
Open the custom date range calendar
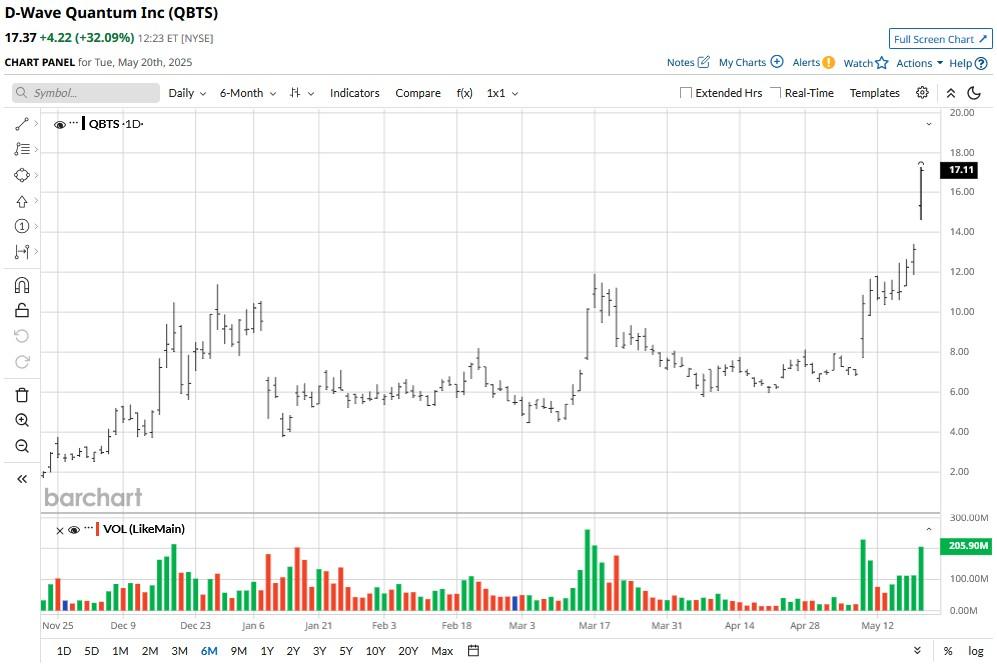pyautogui.click(x=473, y=651)
